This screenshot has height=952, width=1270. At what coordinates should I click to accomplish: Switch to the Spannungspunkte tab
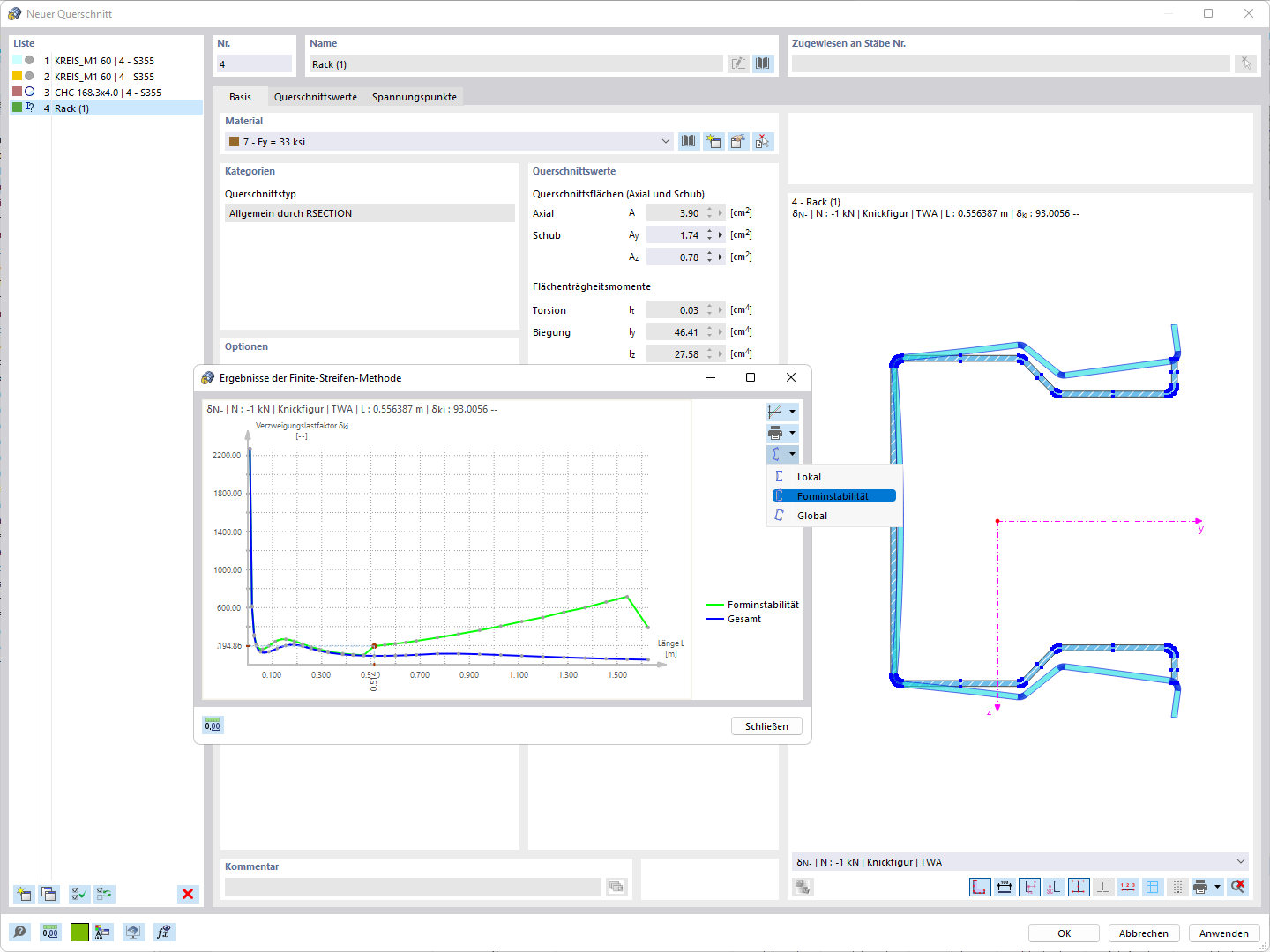pyautogui.click(x=414, y=96)
